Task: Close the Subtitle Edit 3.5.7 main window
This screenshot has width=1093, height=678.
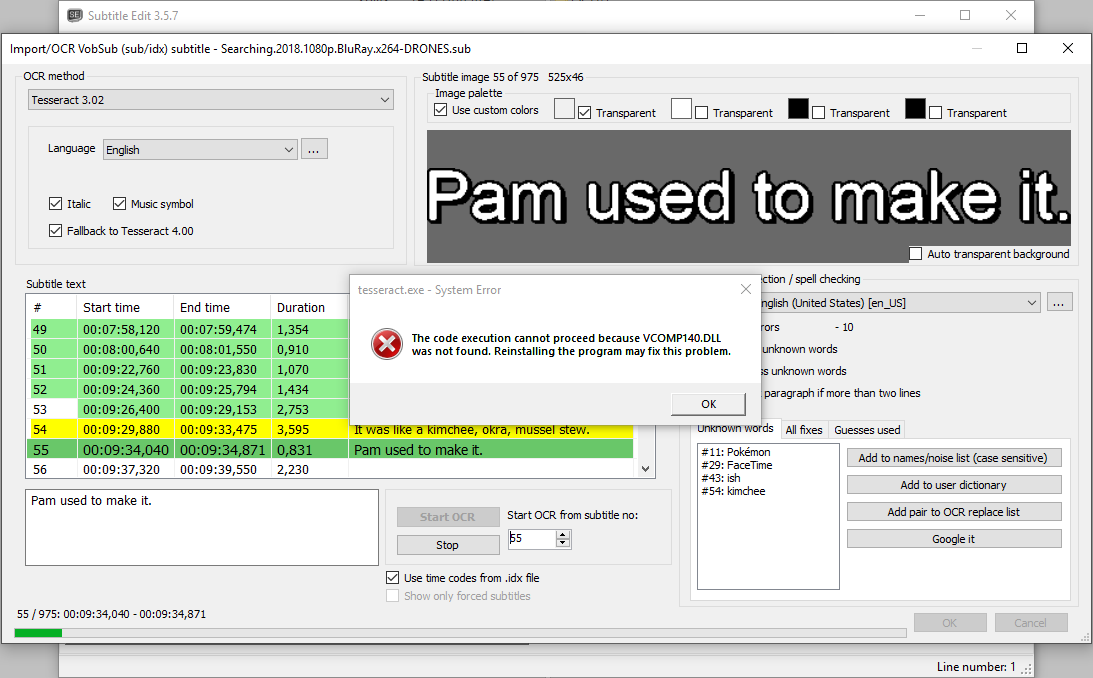Action: pos(1011,15)
